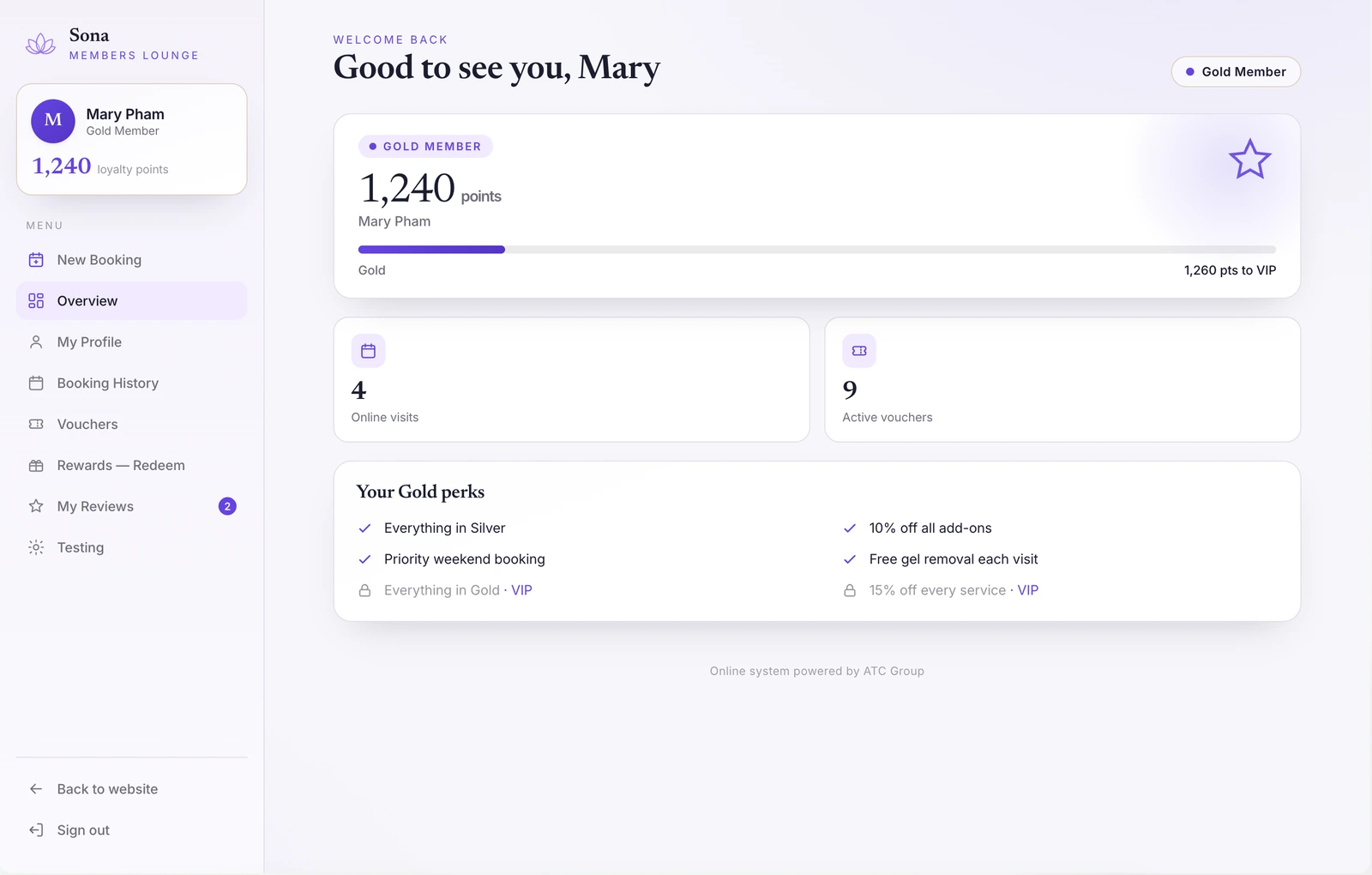Click Online system powered by ATC Group footer
Screen dimensions: 1372x875
pyautogui.click(x=817, y=671)
